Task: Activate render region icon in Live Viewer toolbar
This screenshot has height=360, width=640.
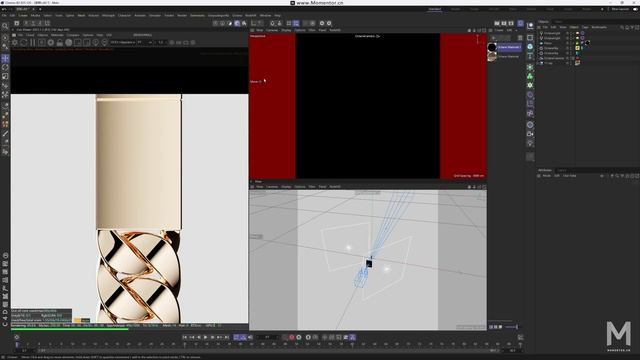Action: coord(78,42)
